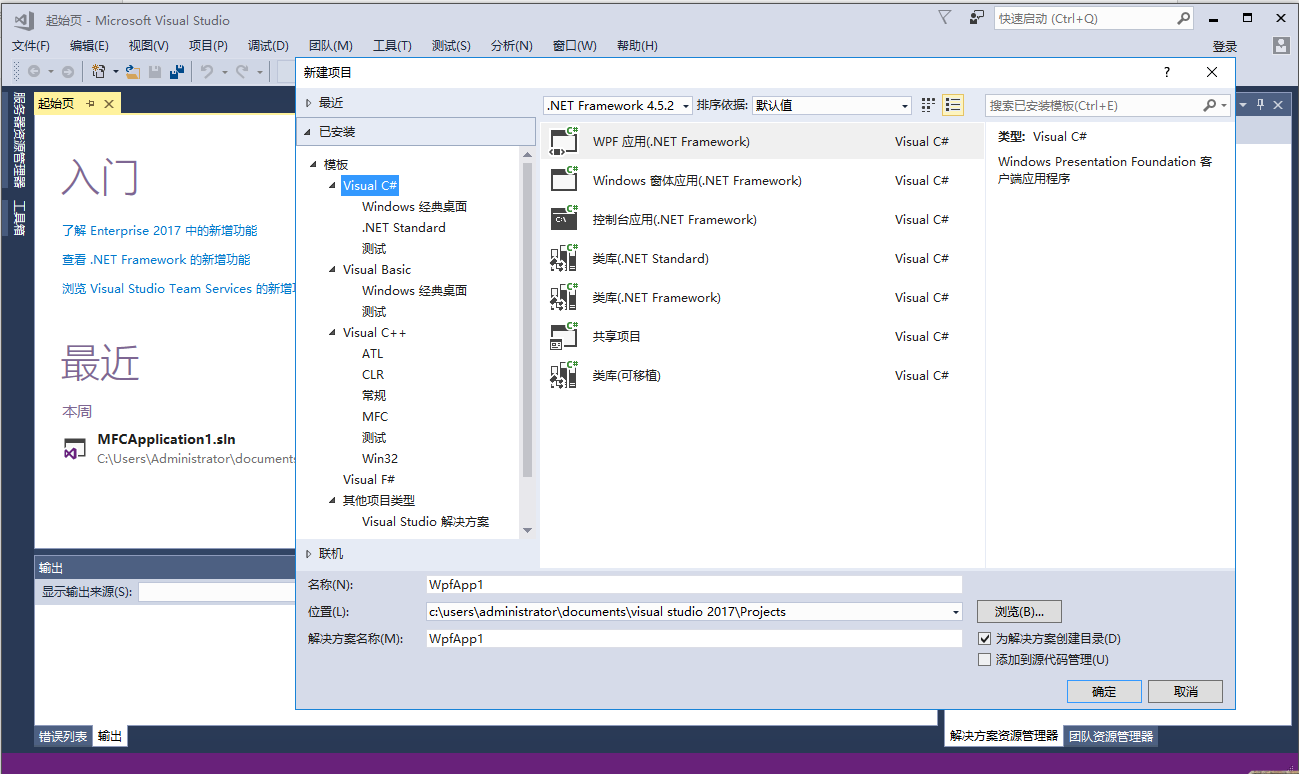1299x774 pixels.
Task: Click the 类库(.NET Framework) template icon
Action: (x=564, y=297)
